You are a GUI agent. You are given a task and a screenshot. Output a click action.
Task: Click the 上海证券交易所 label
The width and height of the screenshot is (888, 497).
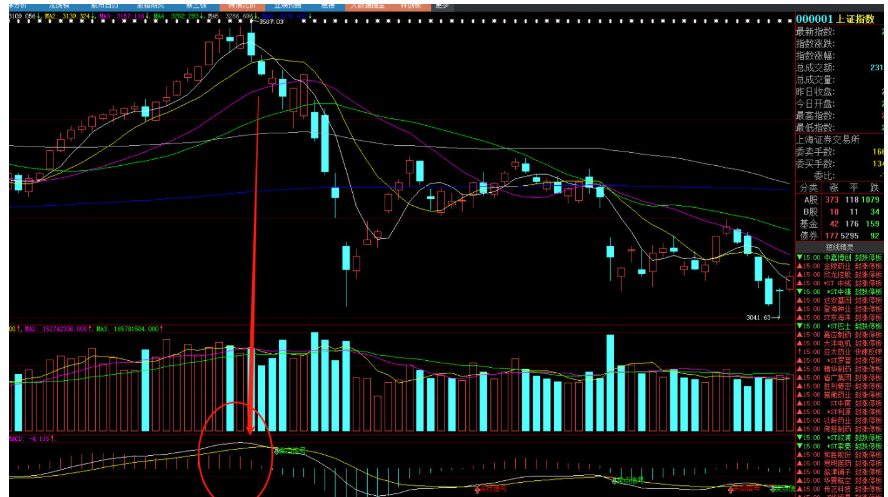pyautogui.click(x=833, y=139)
